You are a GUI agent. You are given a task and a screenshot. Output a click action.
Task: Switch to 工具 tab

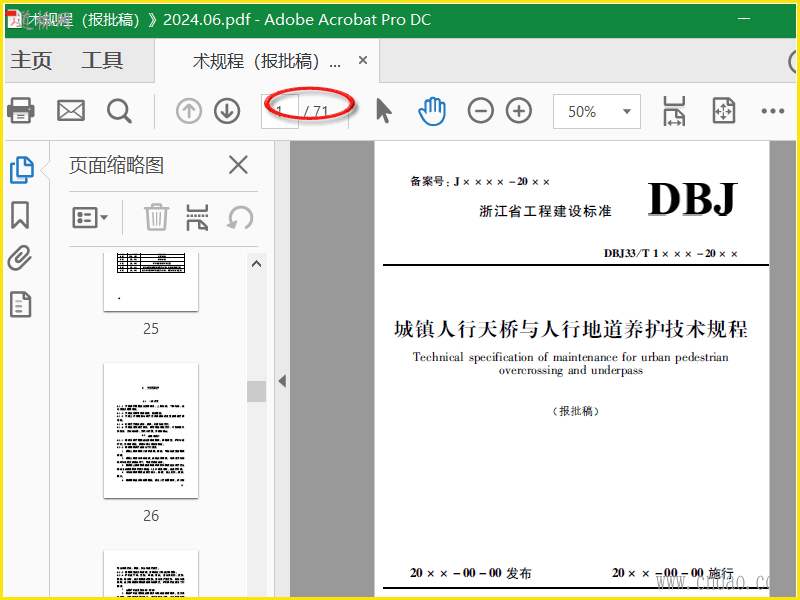[x=102, y=60]
